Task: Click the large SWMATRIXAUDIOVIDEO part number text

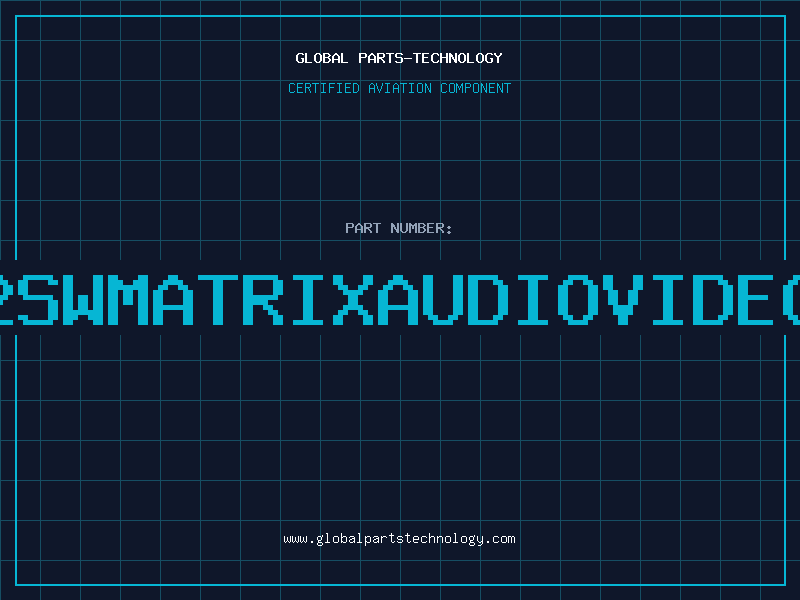Action: tap(400, 299)
